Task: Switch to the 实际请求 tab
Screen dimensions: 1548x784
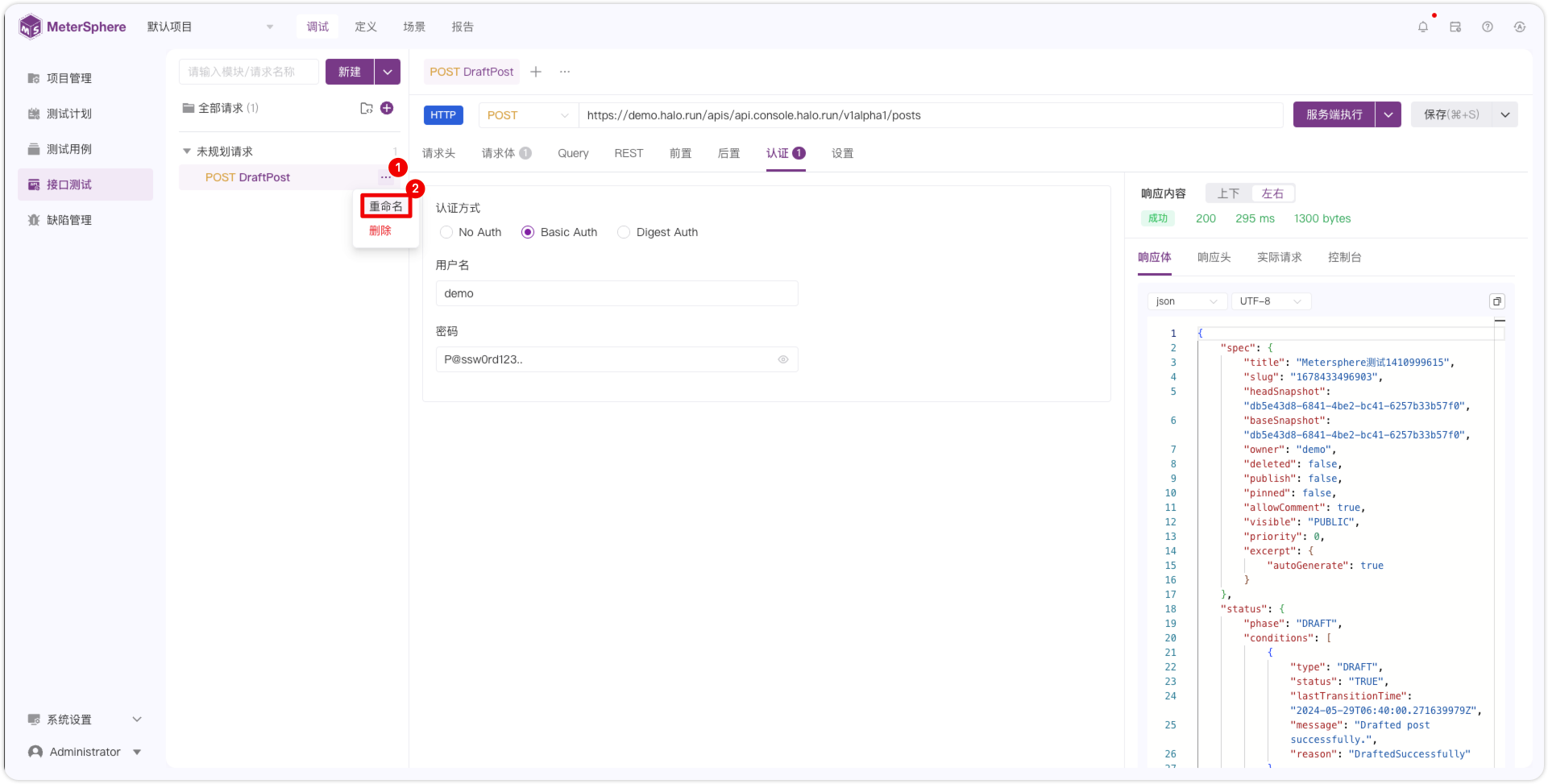Action: pos(1280,257)
